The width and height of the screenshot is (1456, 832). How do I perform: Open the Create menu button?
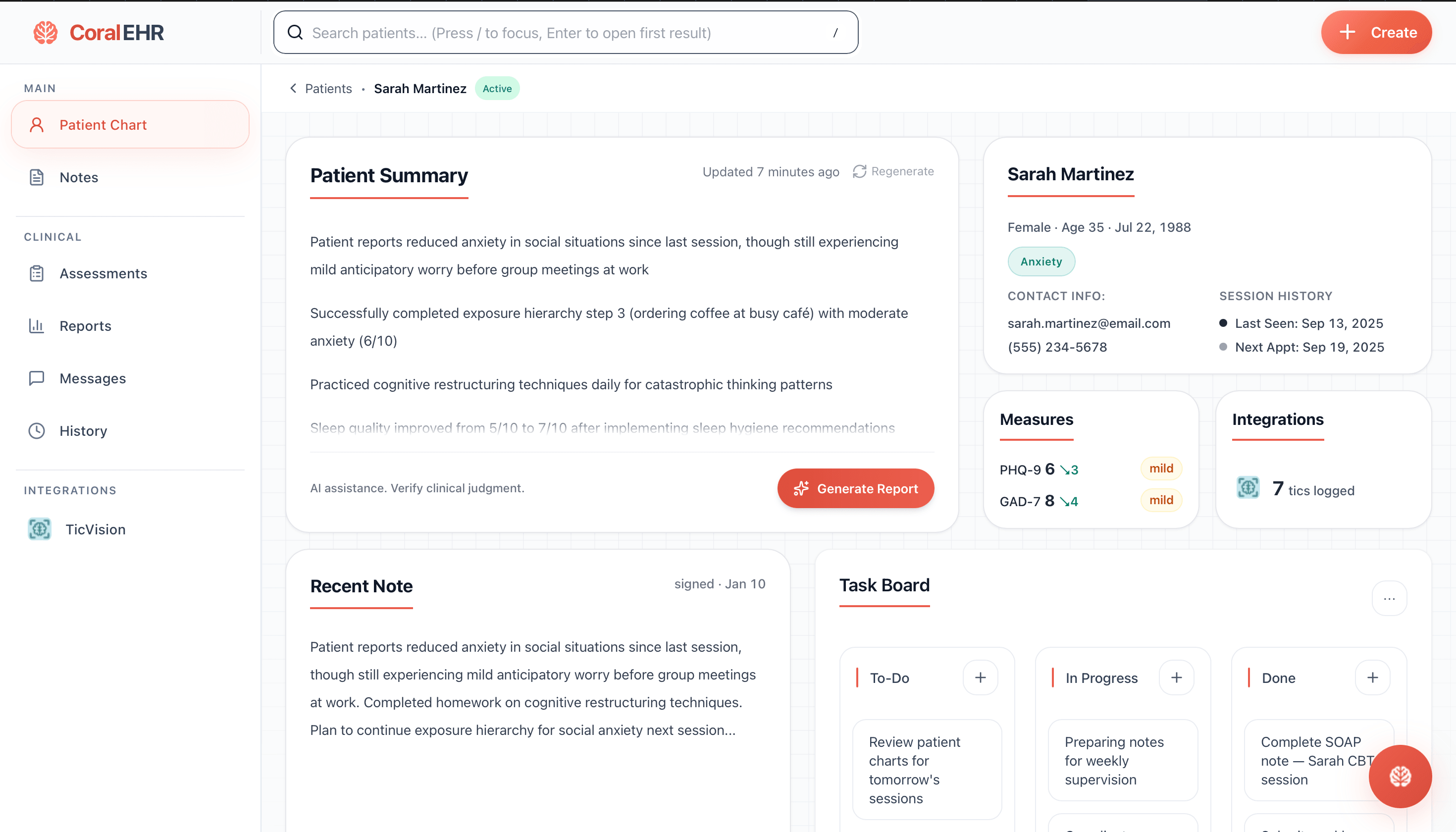pyautogui.click(x=1375, y=33)
